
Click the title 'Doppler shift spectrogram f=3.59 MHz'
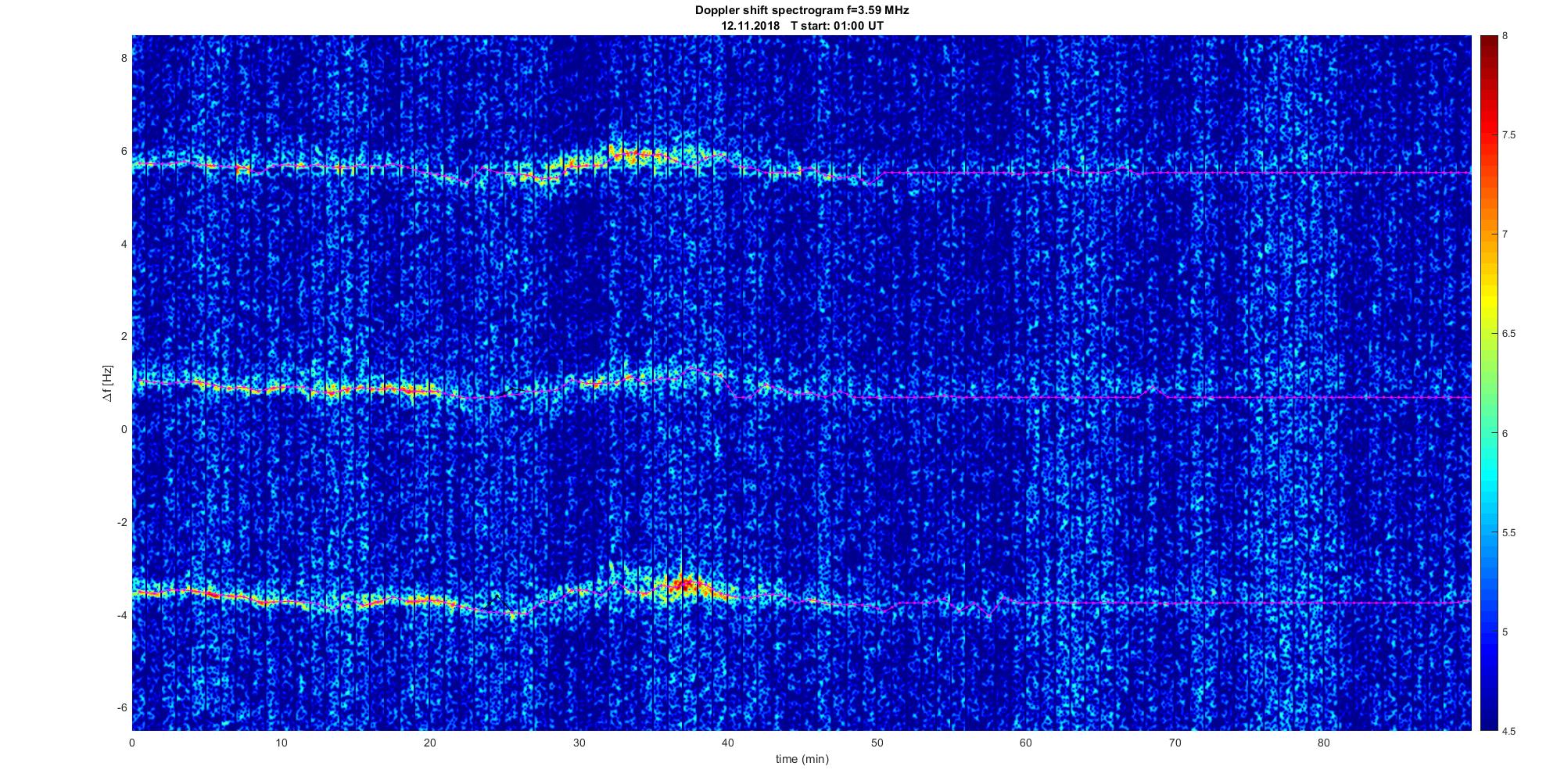pos(802,11)
